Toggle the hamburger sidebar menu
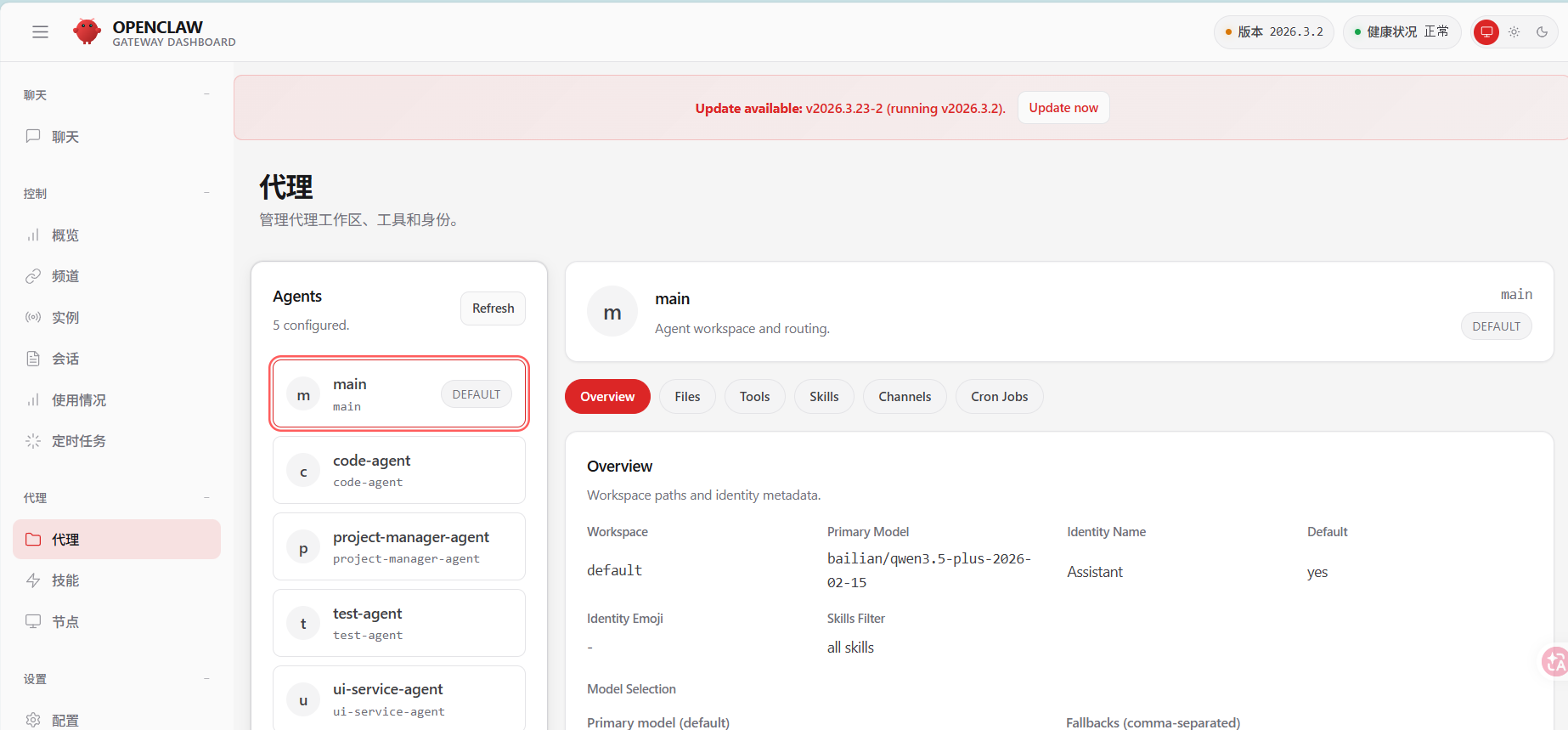The height and width of the screenshot is (730, 1568). pos(40,32)
